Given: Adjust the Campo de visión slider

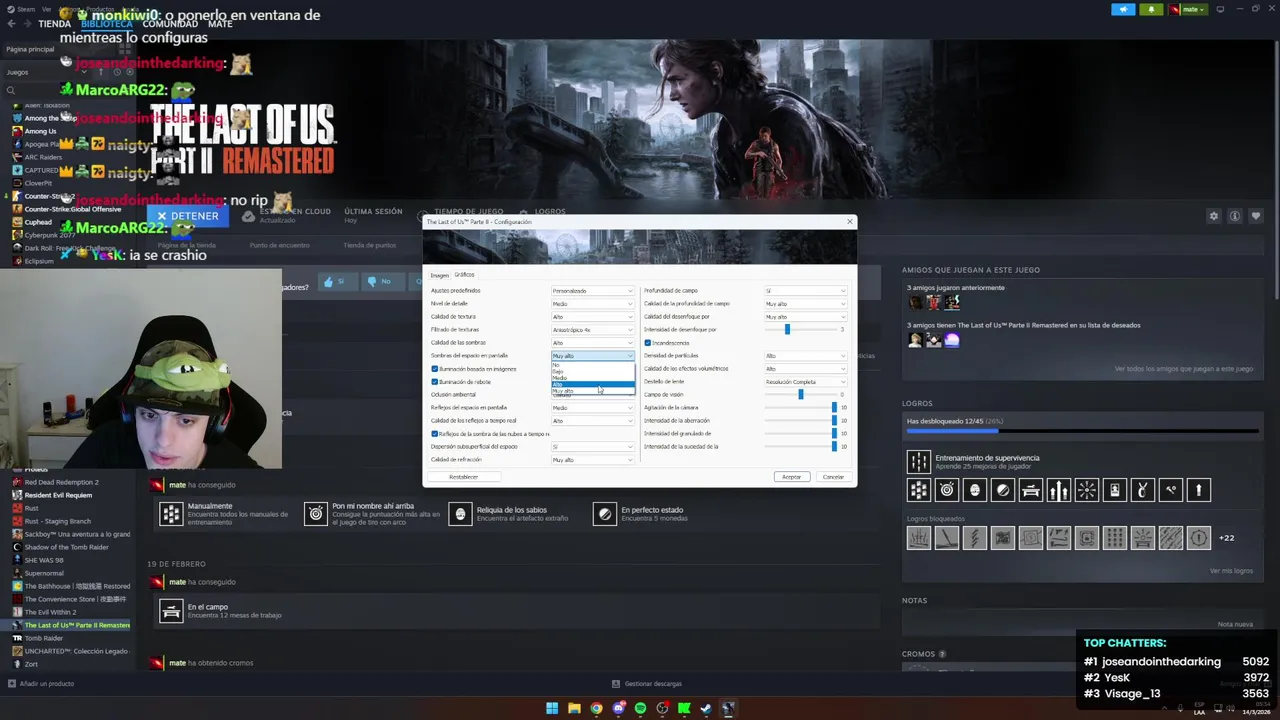Looking at the screenshot, I should click(800, 394).
